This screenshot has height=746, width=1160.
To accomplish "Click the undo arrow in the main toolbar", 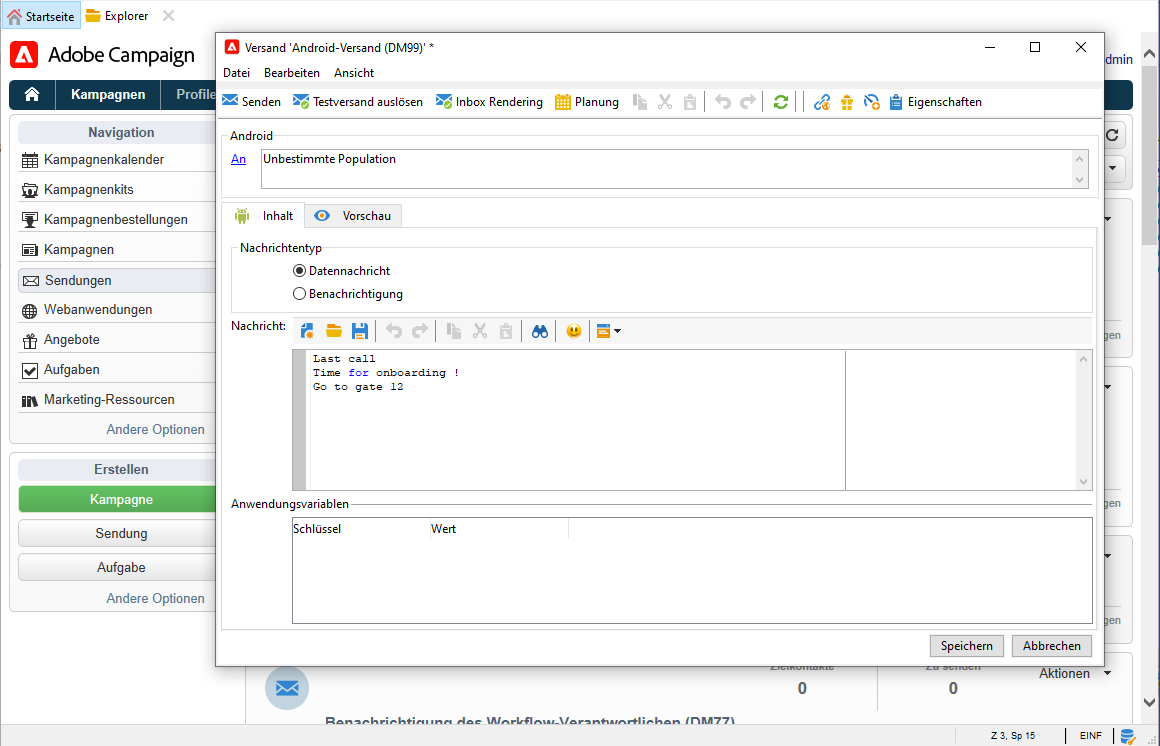I will (723, 101).
